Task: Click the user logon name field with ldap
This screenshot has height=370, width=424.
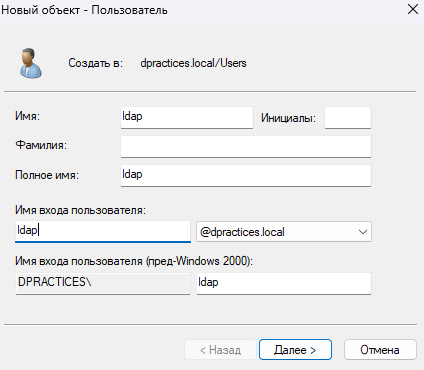Action: [103, 231]
